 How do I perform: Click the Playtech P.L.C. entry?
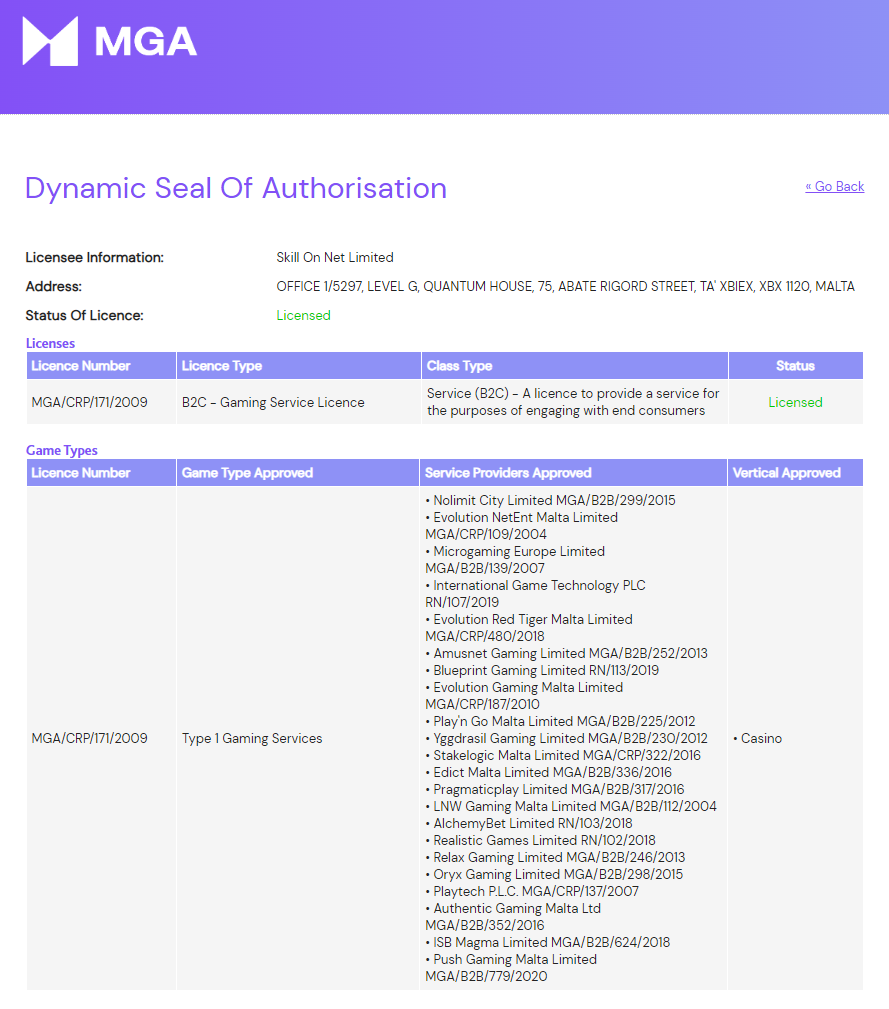pos(532,891)
